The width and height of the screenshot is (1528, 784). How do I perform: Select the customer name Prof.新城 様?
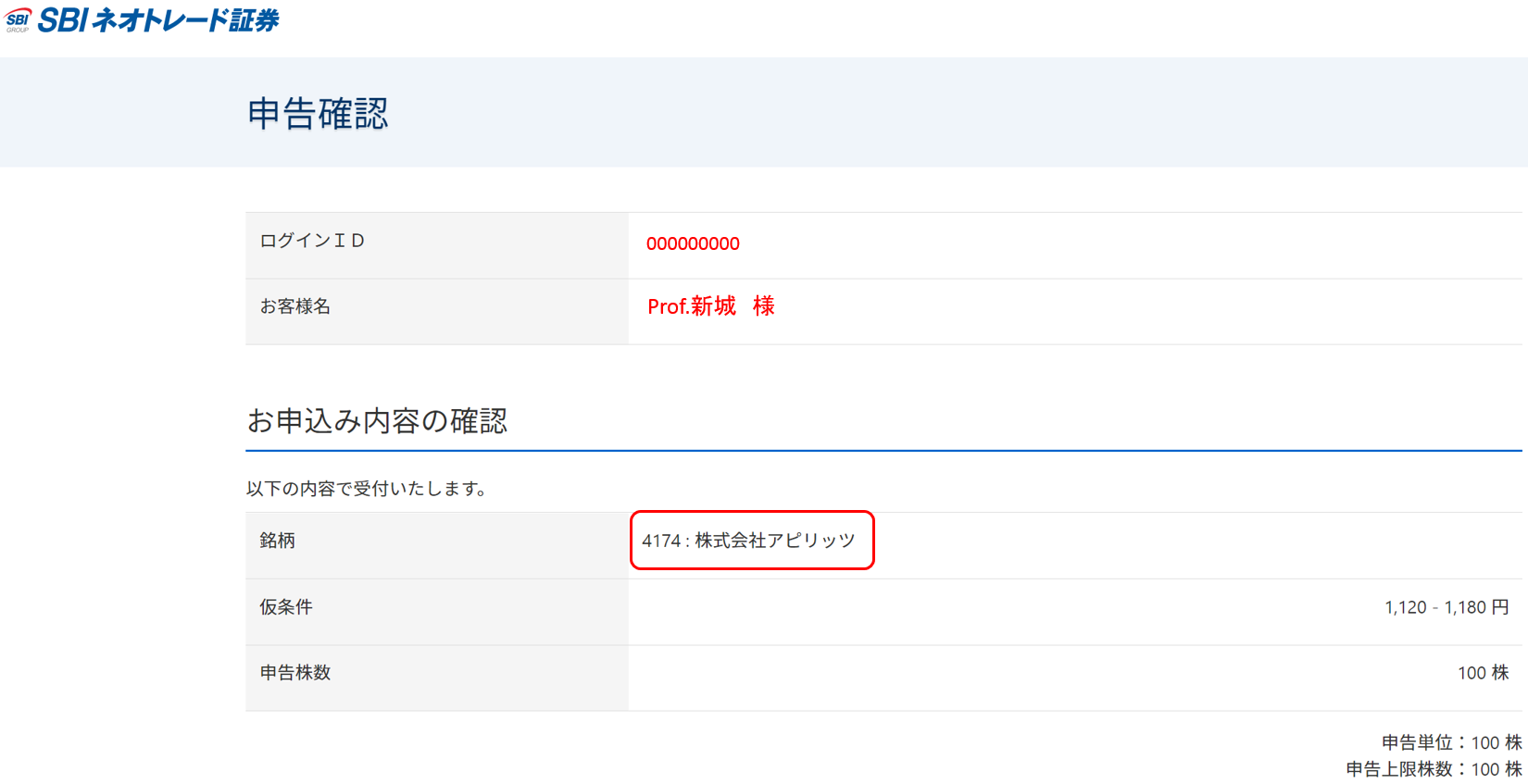711,306
